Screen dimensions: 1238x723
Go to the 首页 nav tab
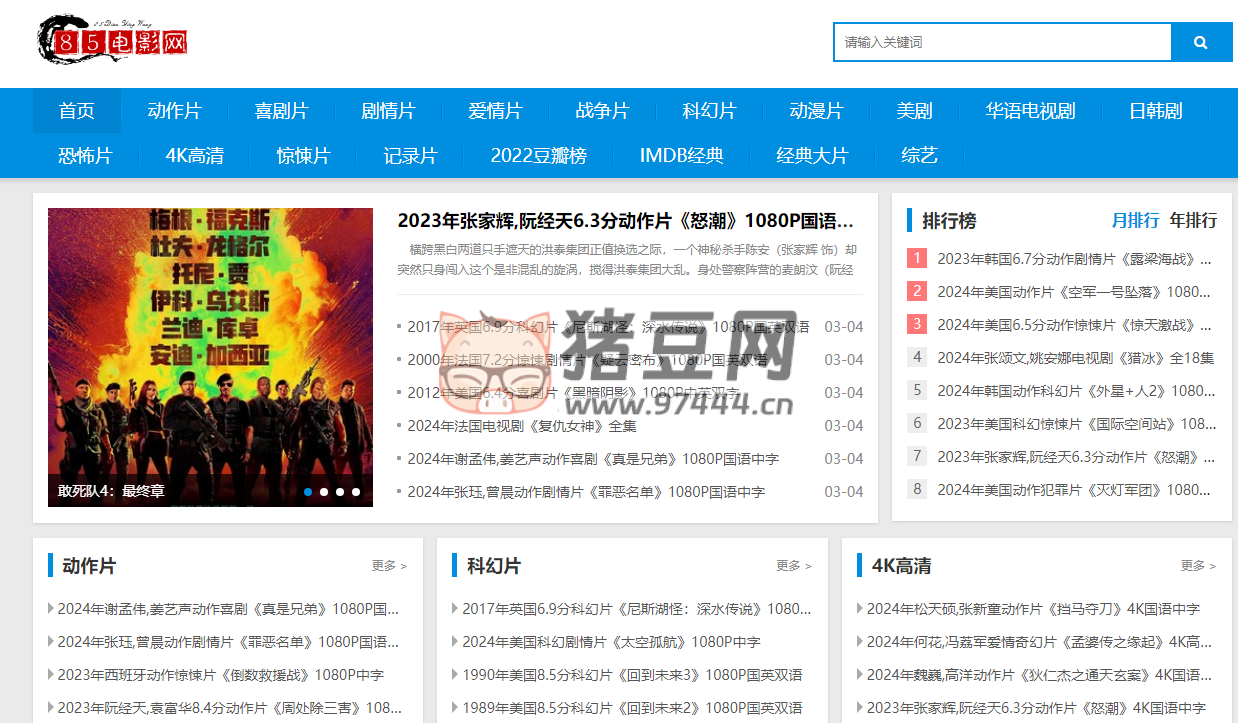coord(77,111)
